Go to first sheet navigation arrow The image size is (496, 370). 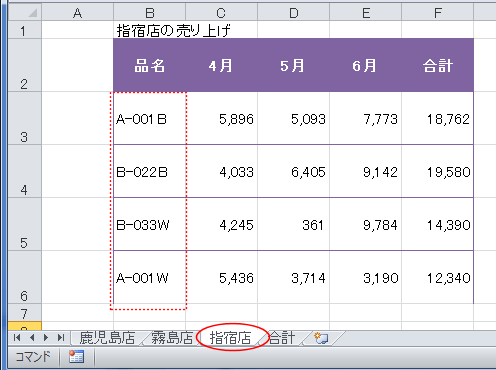click(x=17, y=338)
